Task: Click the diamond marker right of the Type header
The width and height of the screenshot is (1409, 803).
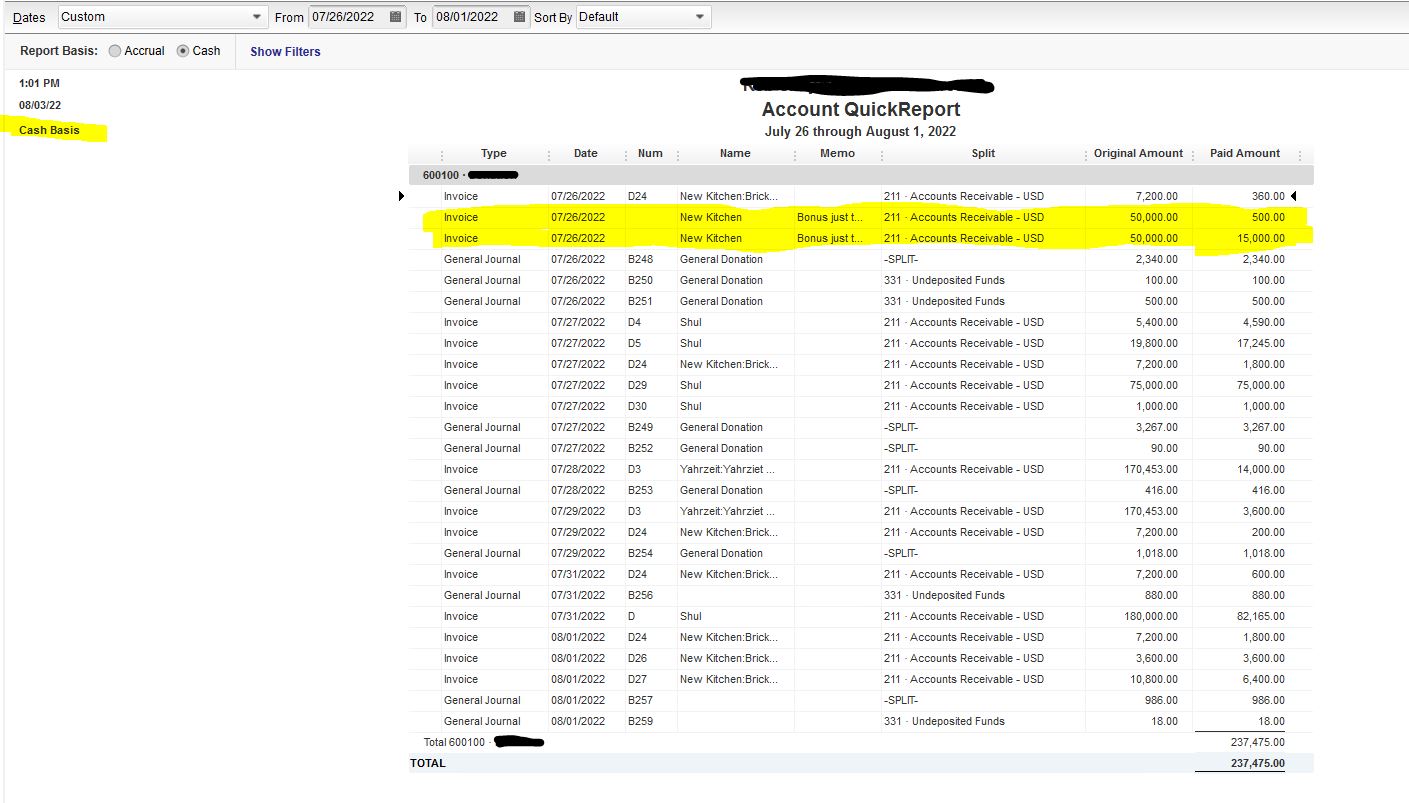Action: coord(548,153)
